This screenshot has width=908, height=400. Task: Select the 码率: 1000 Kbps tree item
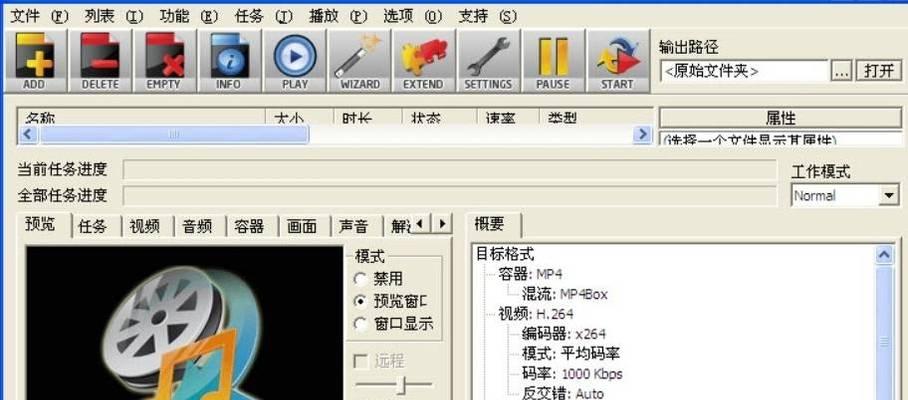coord(572,374)
